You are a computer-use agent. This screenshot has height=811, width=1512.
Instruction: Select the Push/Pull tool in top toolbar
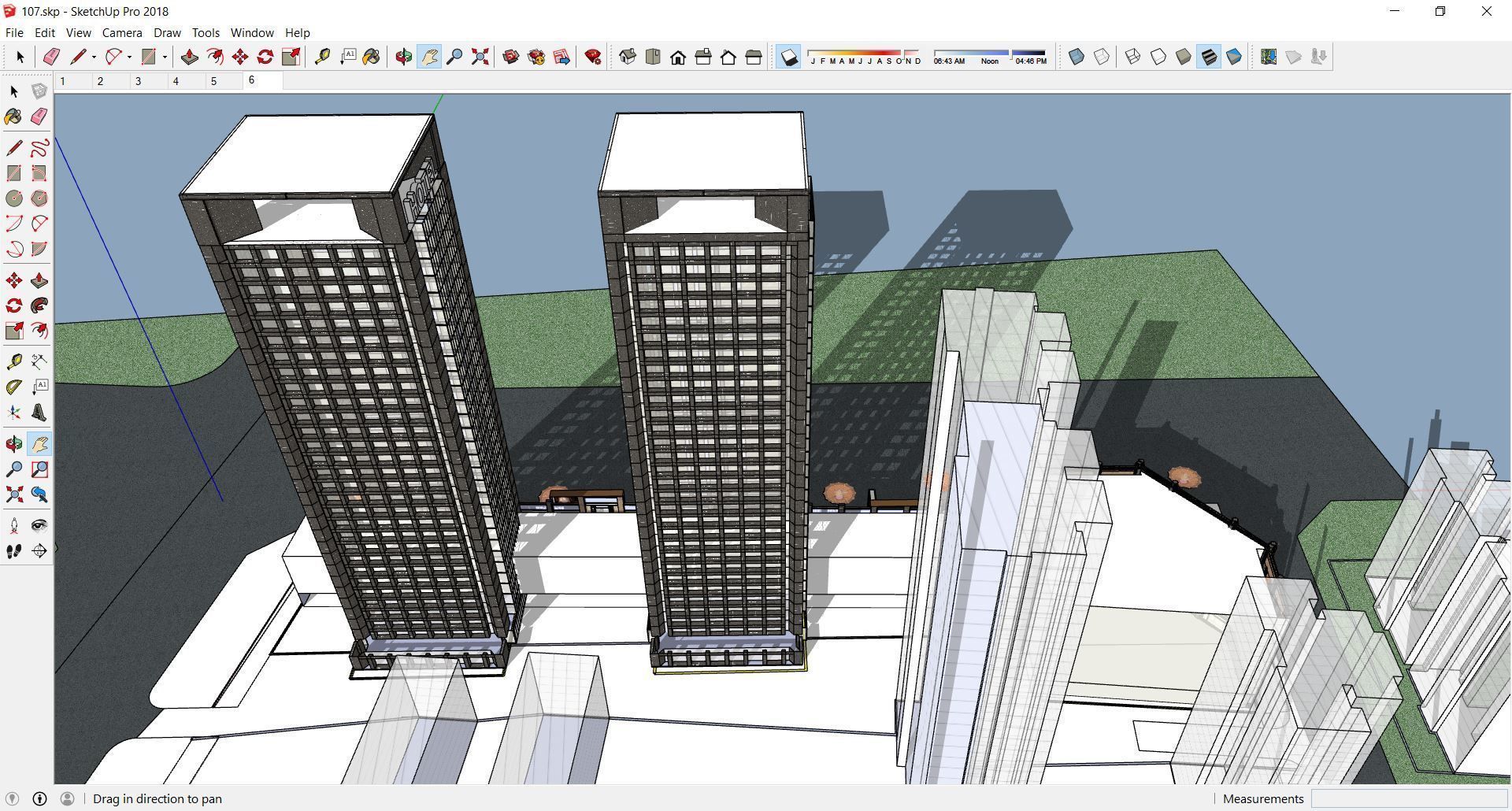(x=190, y=57)
